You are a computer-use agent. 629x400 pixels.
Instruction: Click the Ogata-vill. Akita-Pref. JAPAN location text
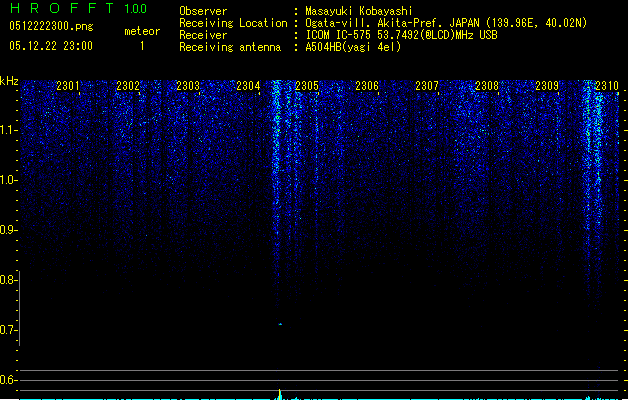pos(446,23)
